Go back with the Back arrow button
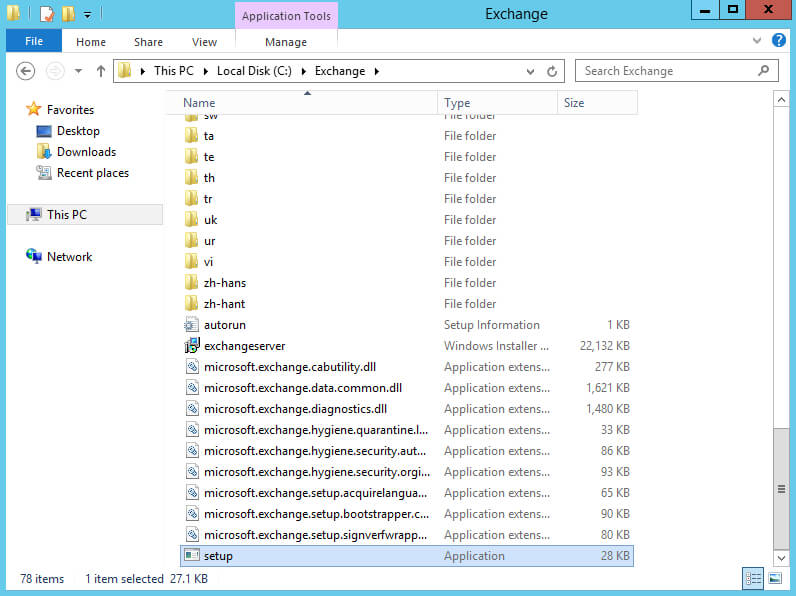 pyautogui.click(x=25, y=71)
